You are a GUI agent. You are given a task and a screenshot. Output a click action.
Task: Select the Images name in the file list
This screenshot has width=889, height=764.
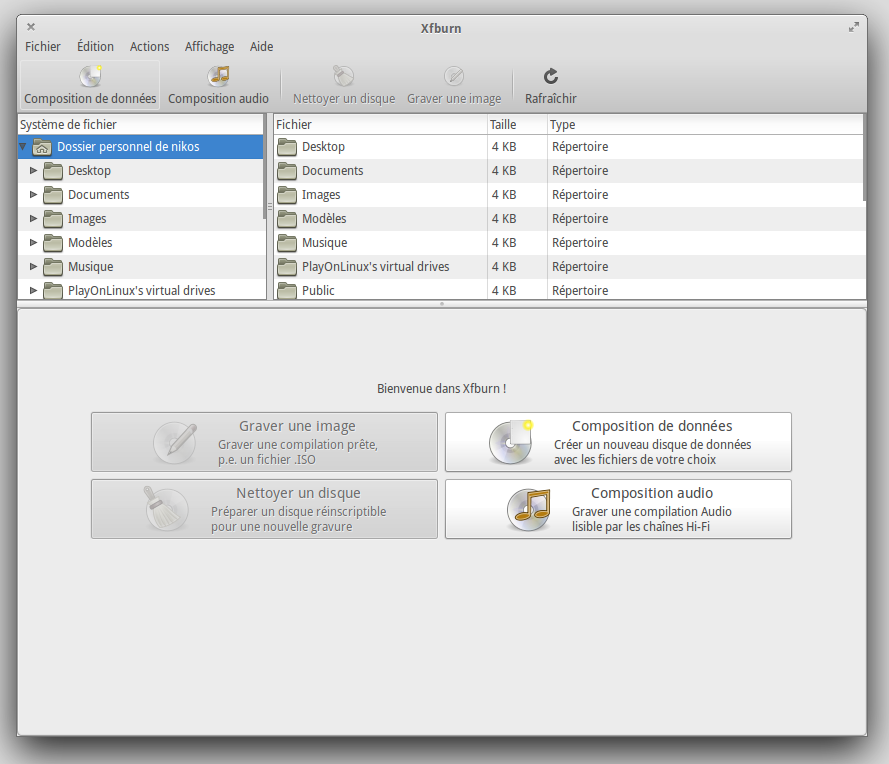coord(321,194)
